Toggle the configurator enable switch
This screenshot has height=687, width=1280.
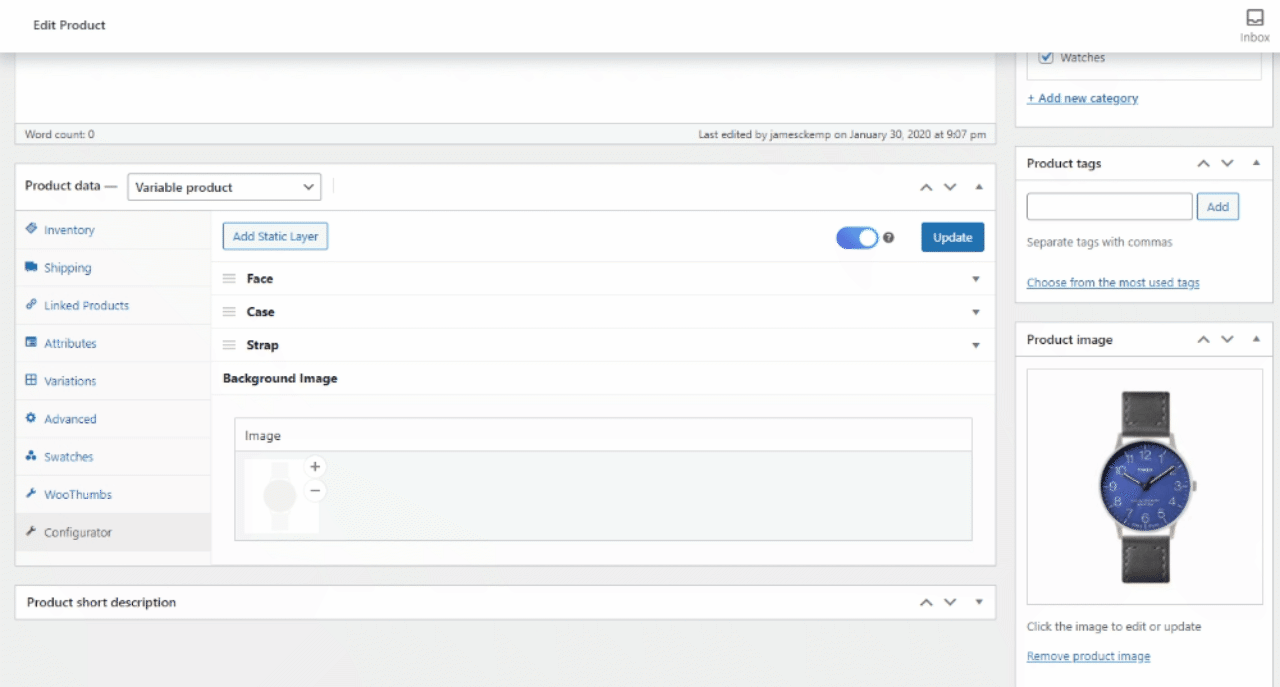tap(857, 238)
